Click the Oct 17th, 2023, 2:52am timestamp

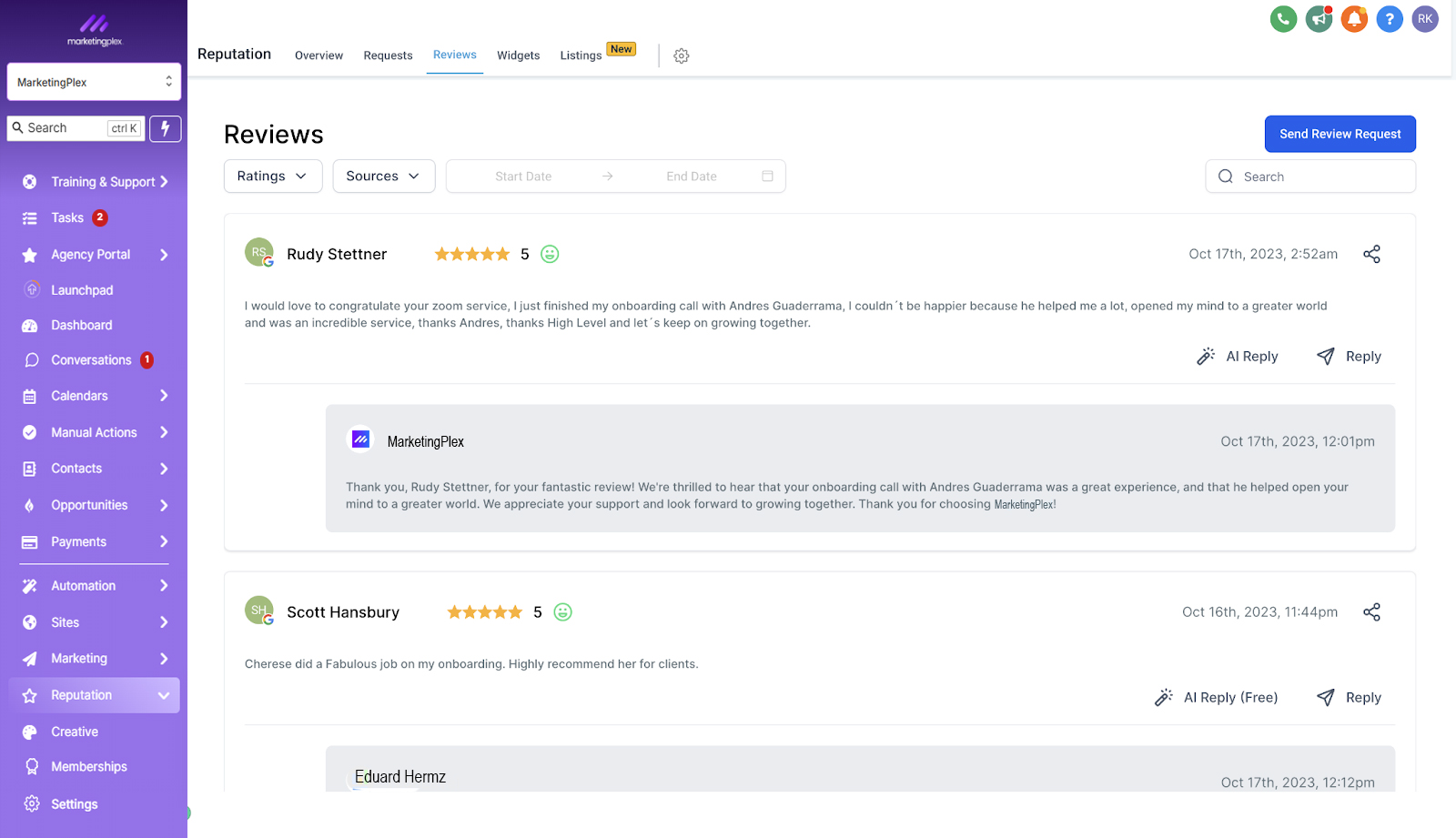[x=1263, y=254]
